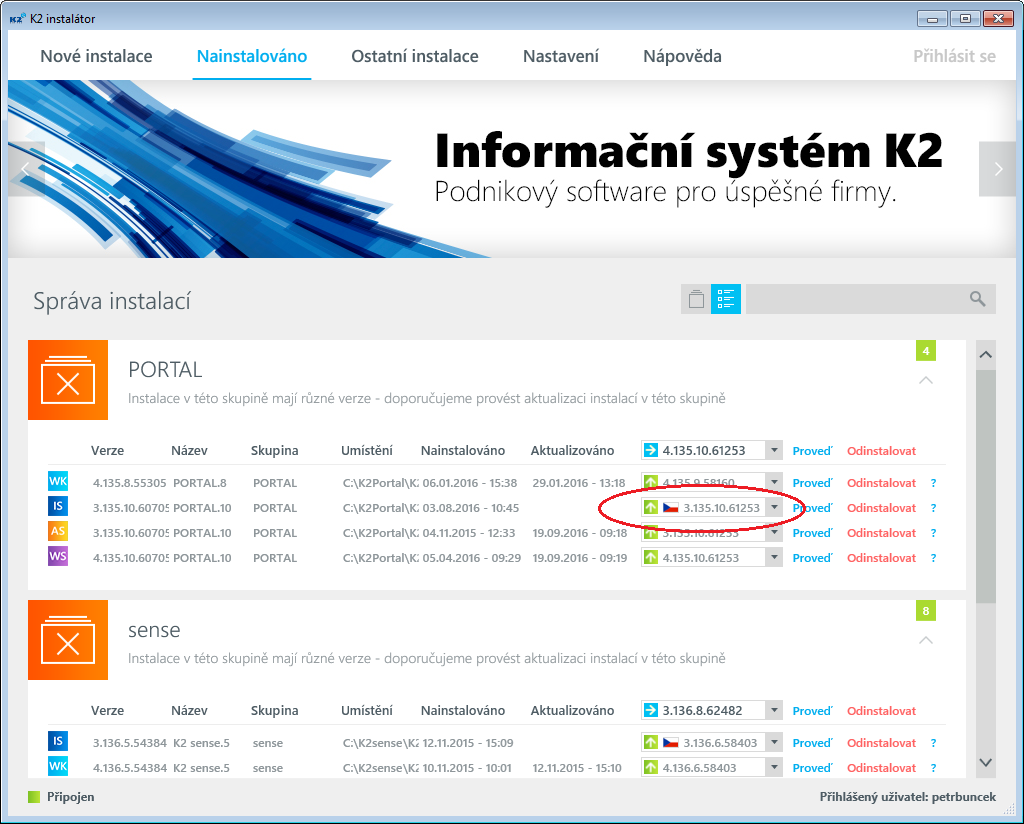Open version dropdown 4.135.10.61253 in WS row
This screenshot has width=1024, height=824.
(x=774, y=557)
